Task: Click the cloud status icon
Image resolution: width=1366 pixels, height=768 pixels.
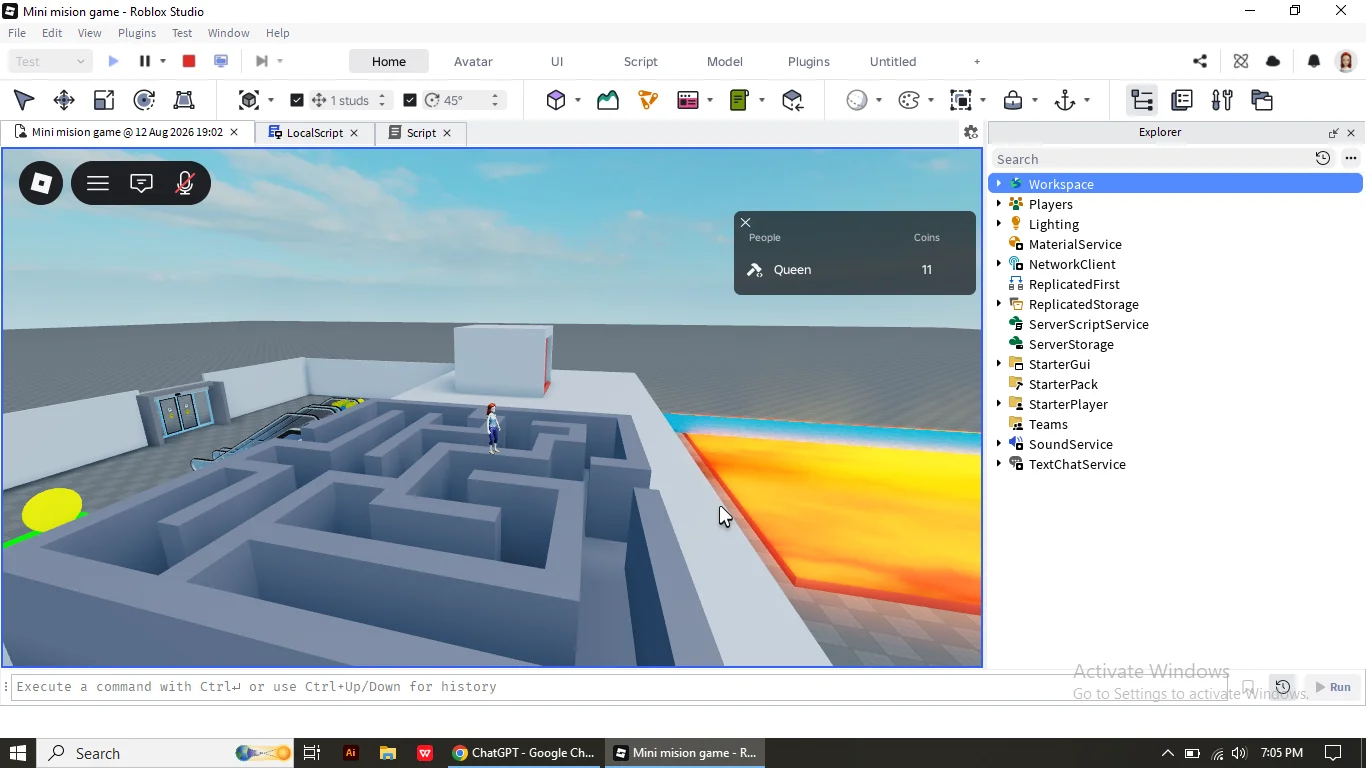Action: tap(1273, 61)
